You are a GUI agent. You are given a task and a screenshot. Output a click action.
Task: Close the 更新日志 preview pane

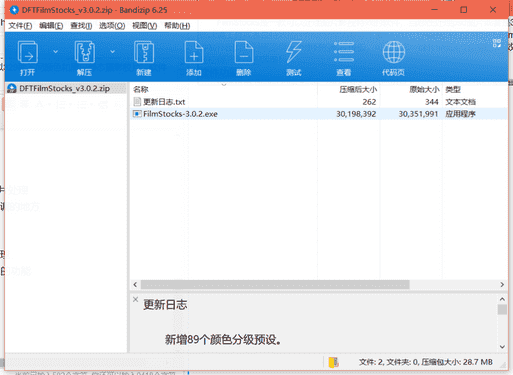coord(135,299)
